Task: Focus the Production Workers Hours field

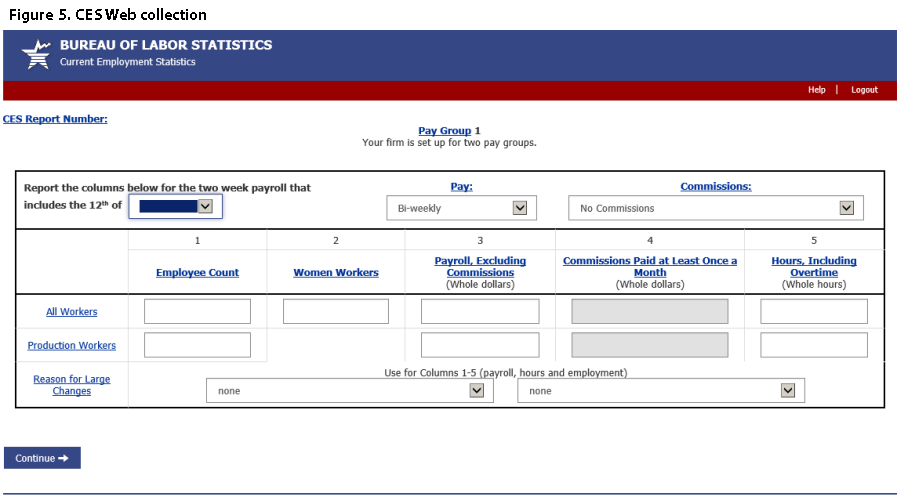Action: coord(814,345)
